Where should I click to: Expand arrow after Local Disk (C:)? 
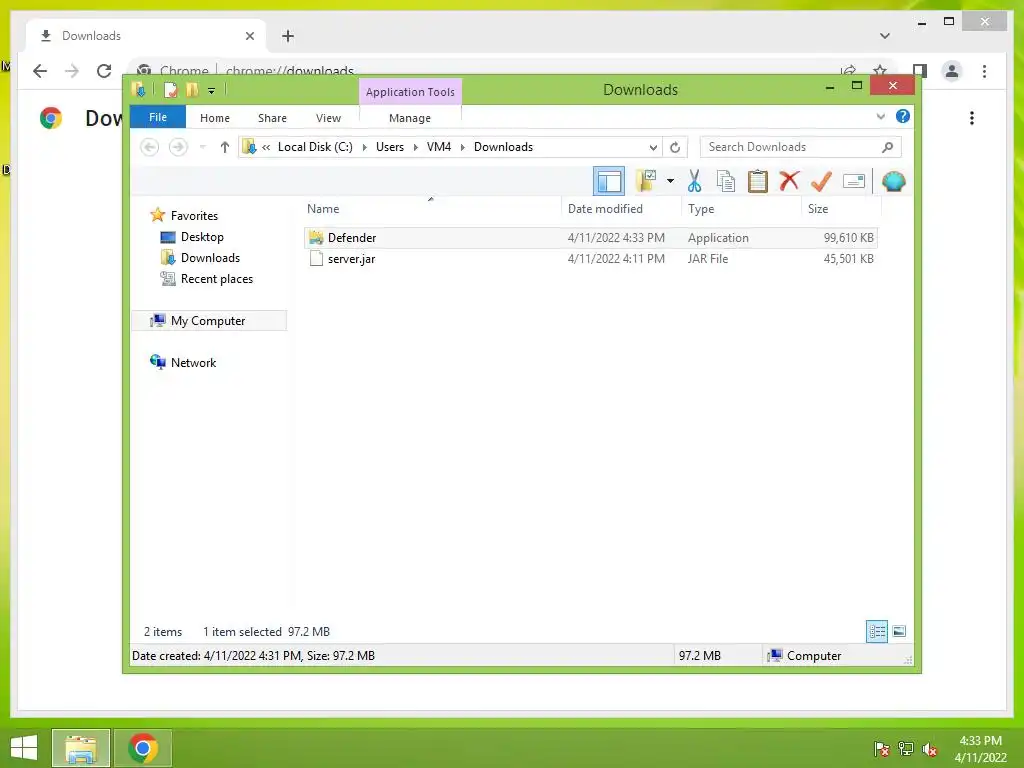(364, 148)
